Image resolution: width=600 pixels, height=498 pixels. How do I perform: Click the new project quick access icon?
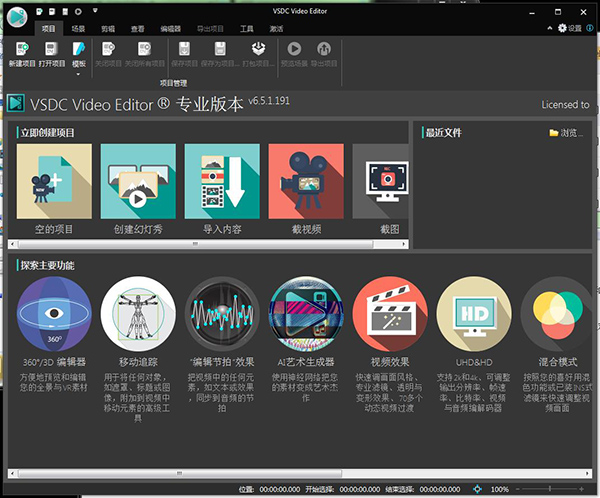pyautogui.click(x=39, y=11)
